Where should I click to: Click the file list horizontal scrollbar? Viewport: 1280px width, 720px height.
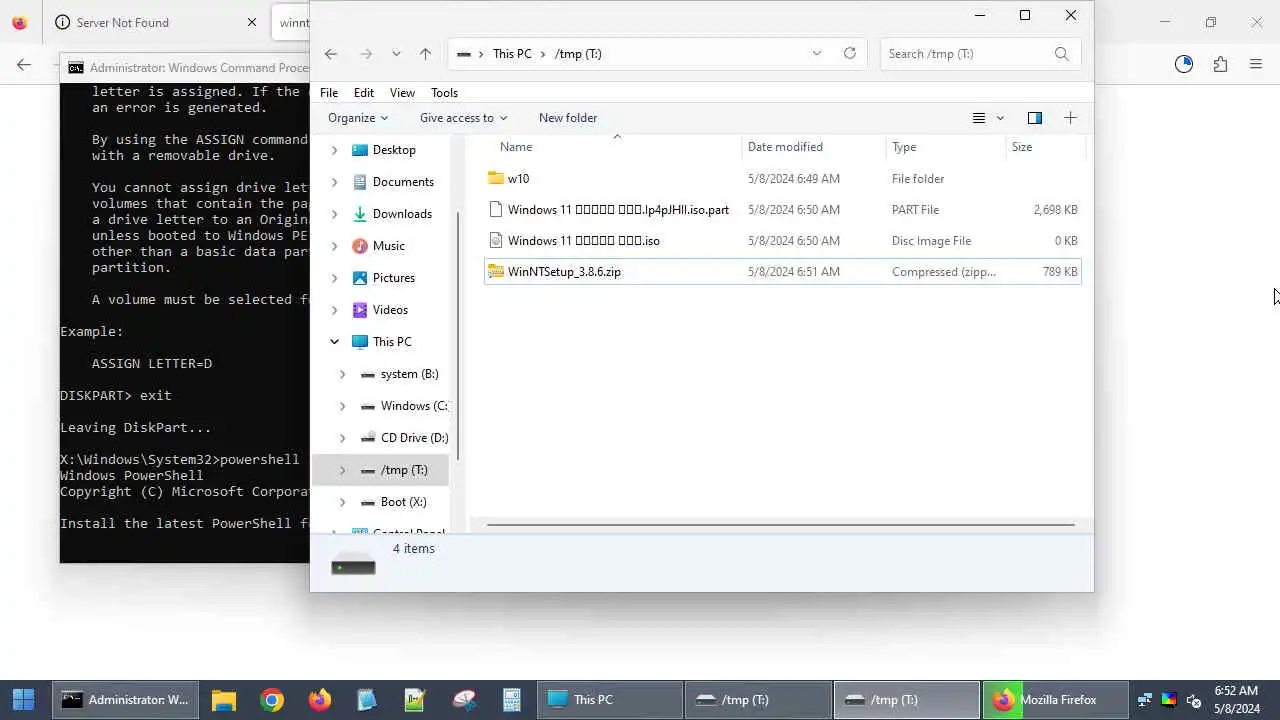(780, 525)
